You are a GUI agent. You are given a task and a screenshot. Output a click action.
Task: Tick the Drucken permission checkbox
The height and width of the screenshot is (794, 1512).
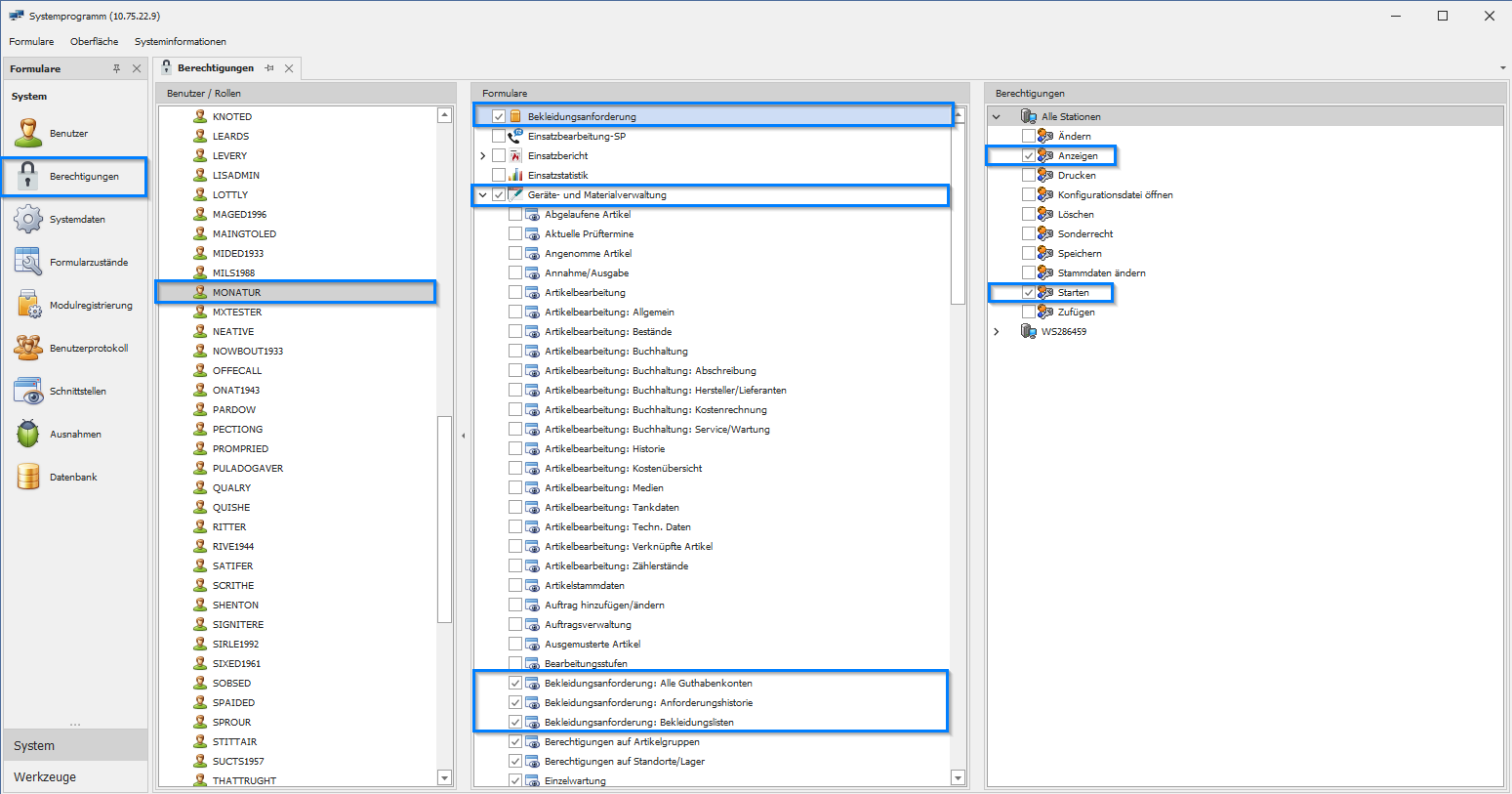[1028, 175]
